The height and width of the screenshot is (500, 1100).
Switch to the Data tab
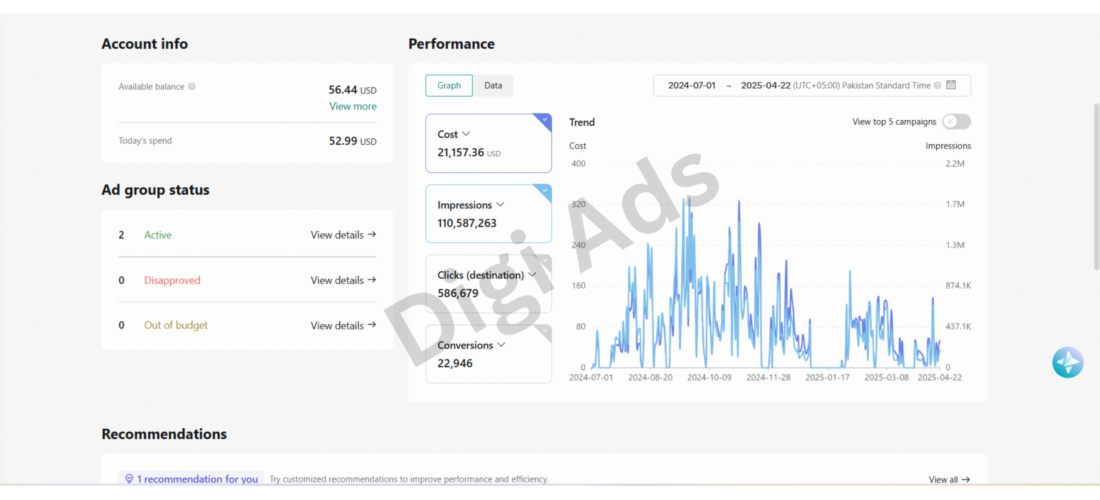coord(493,86)
